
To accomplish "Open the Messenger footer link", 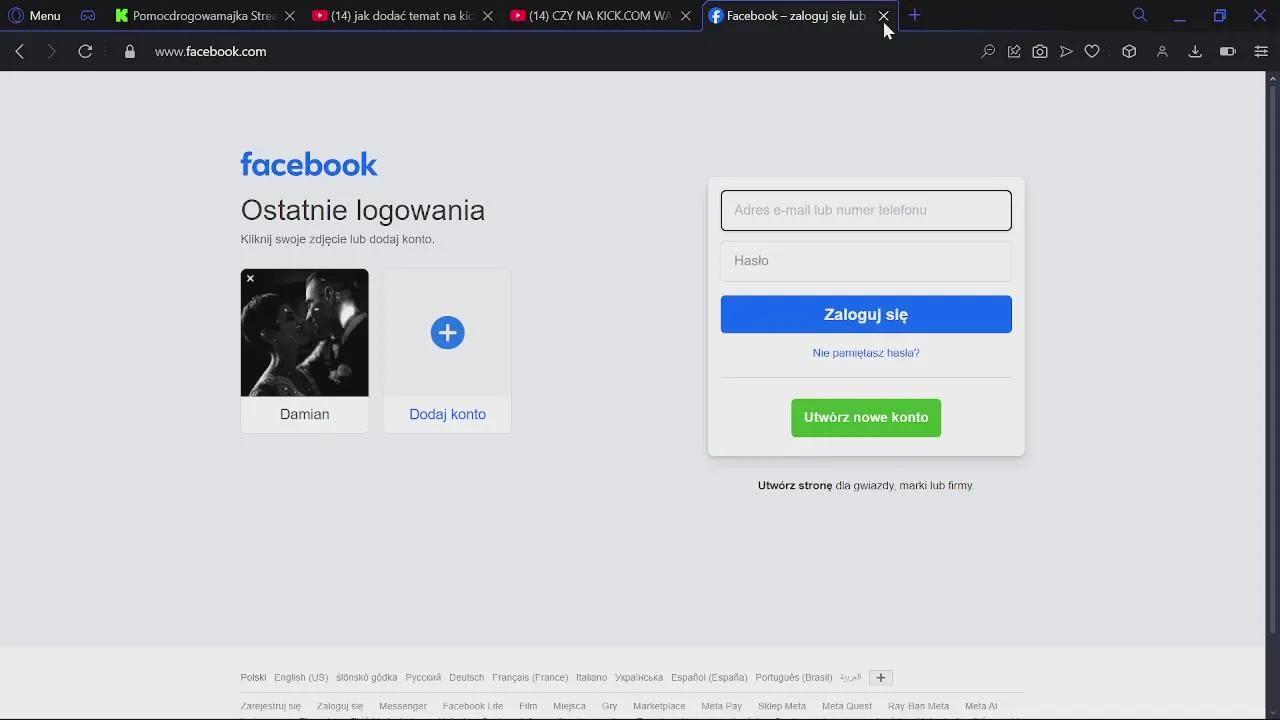I will click(x=403, y=706).
